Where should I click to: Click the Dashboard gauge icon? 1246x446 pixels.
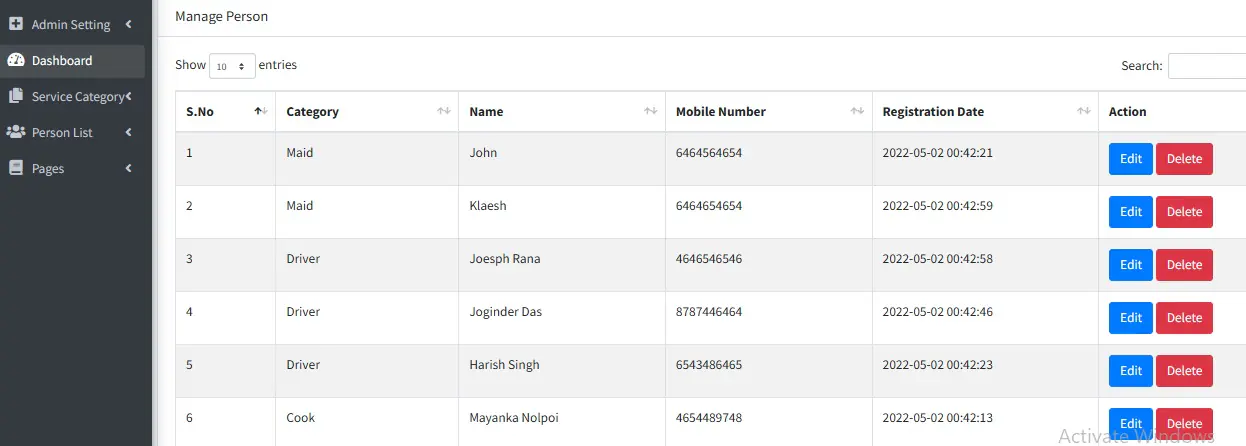pyautogui.click(x=16, y=60)
